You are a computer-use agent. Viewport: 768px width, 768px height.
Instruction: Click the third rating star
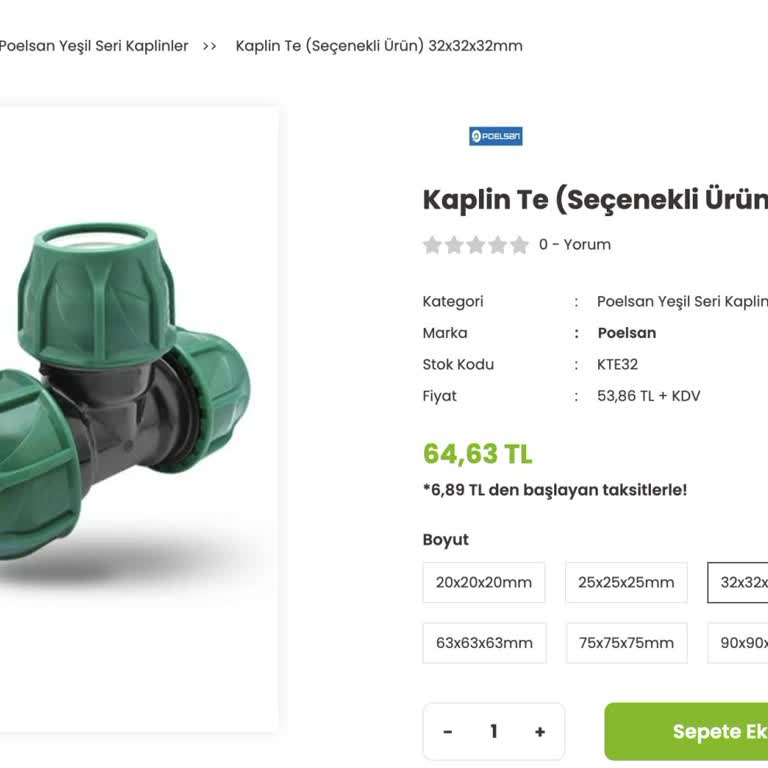click(476, 245)
